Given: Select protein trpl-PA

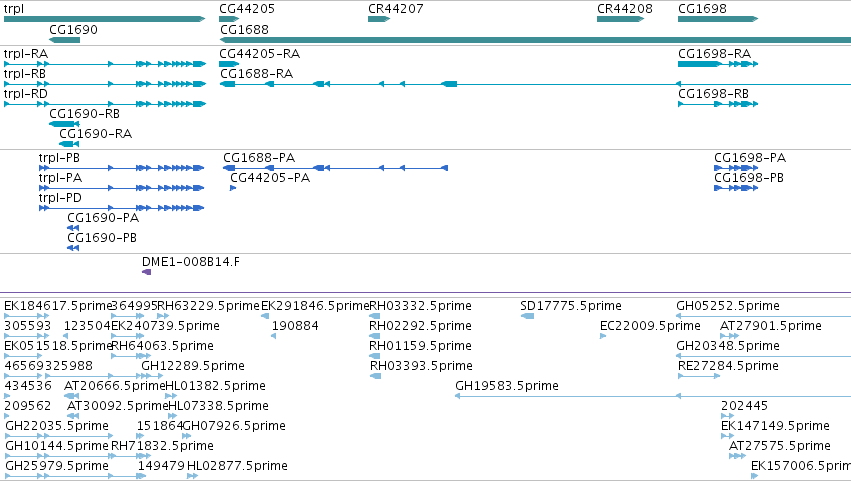Looking at the screenshot, I should coord(122,188).
